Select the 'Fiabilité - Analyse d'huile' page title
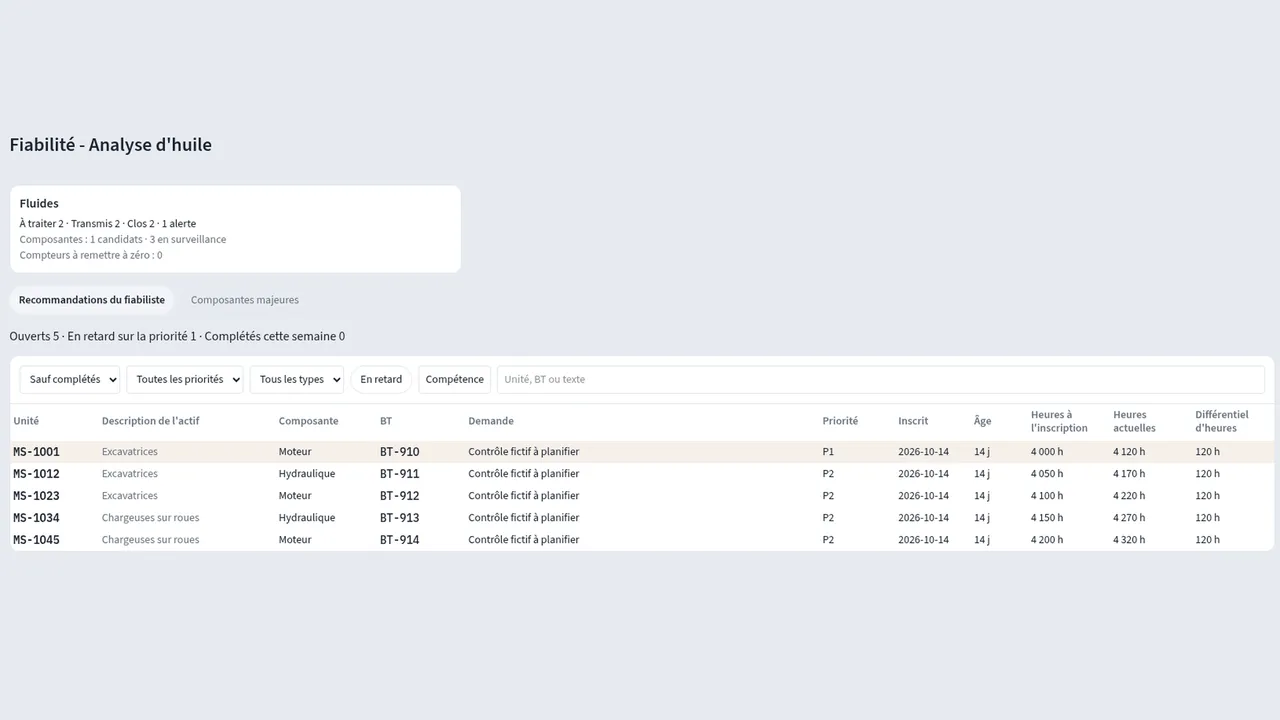Screen dimensions: 1280x720 pos(111,145)
